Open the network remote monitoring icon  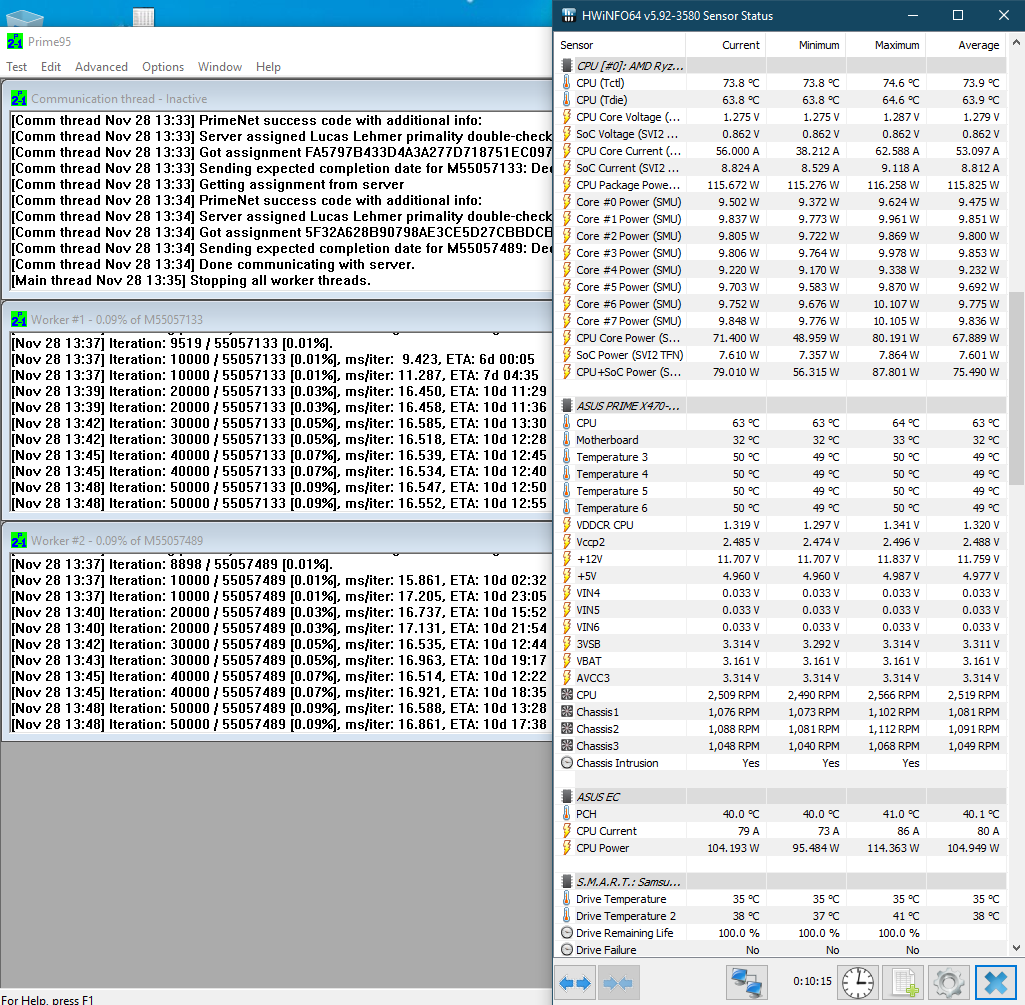[747, 983]
